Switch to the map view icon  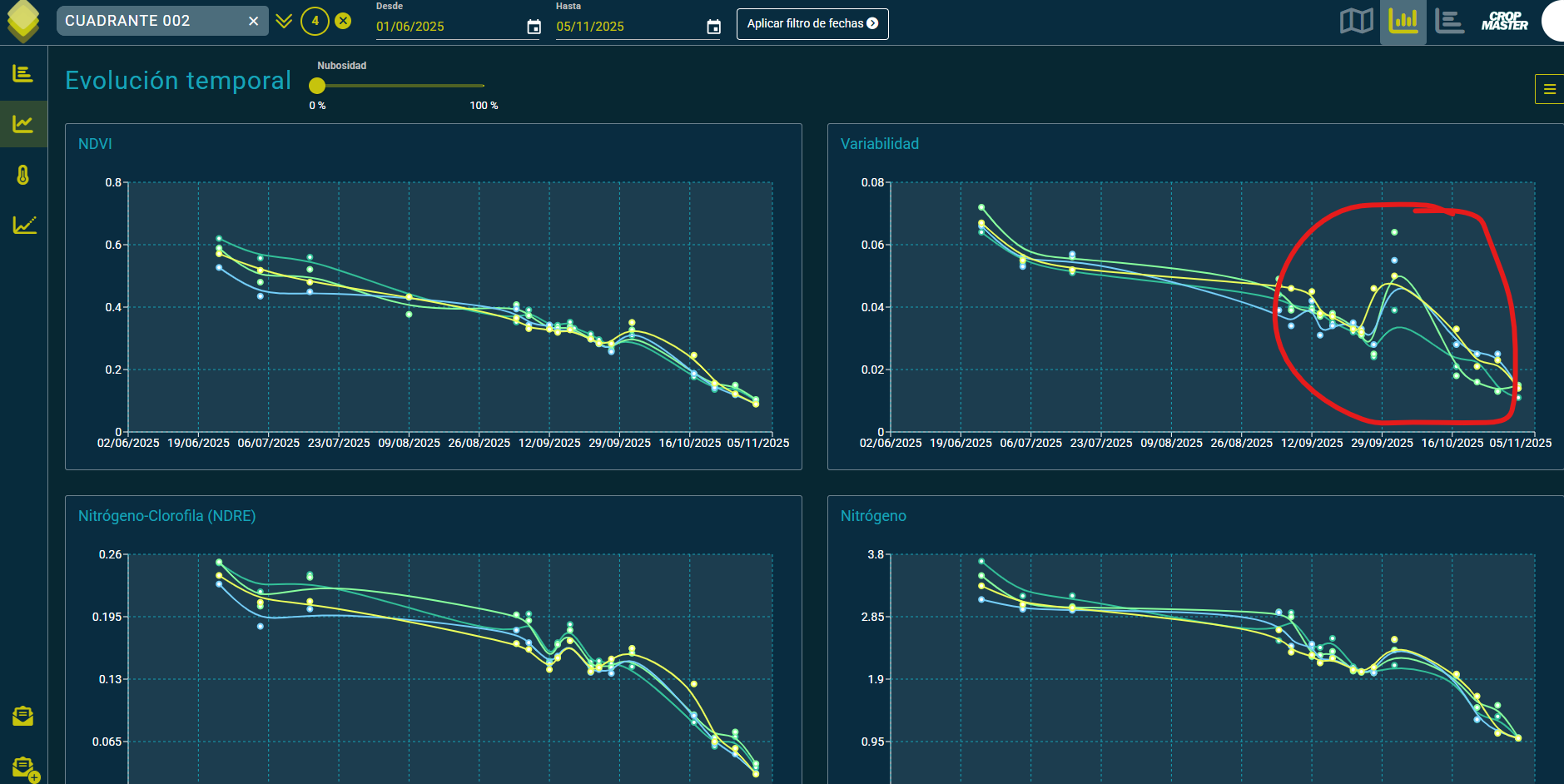click(1356, 21)
